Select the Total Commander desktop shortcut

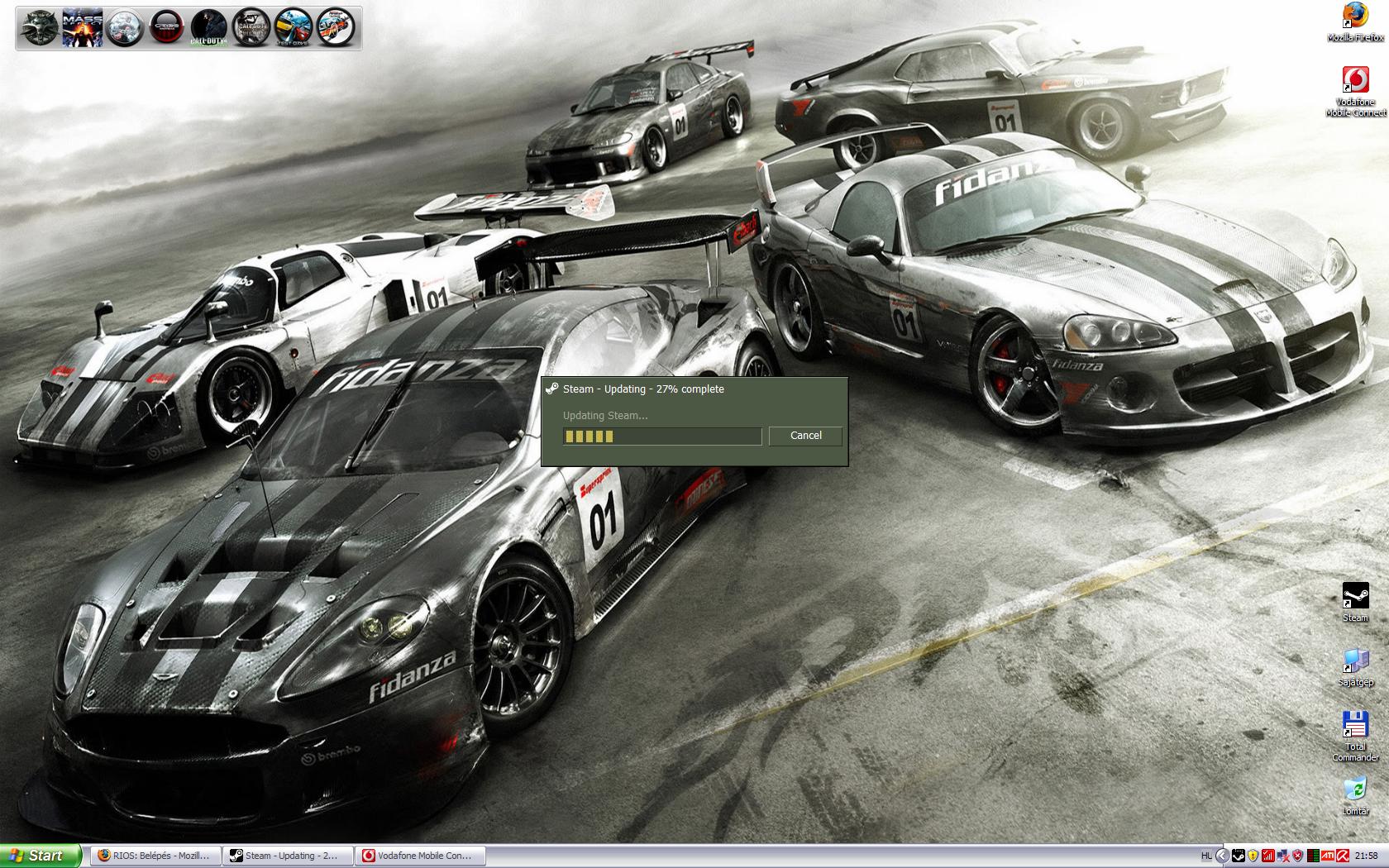pyautogui.click(x=1355, y=736)
